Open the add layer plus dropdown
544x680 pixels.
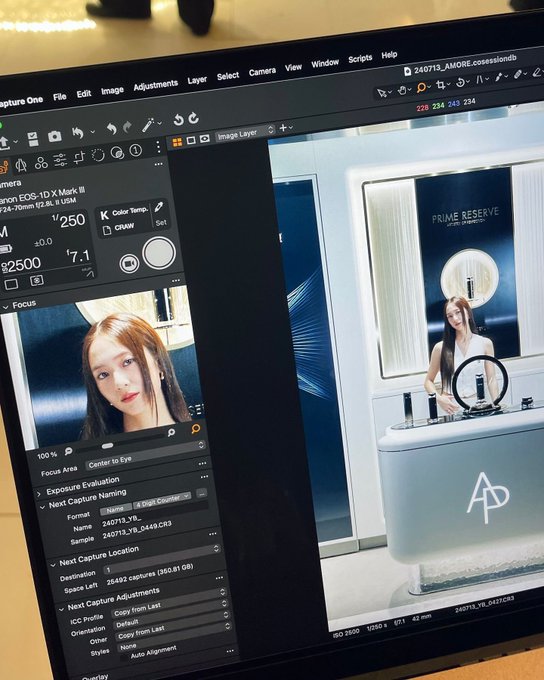pyautogui.click(x=286, y=128)
